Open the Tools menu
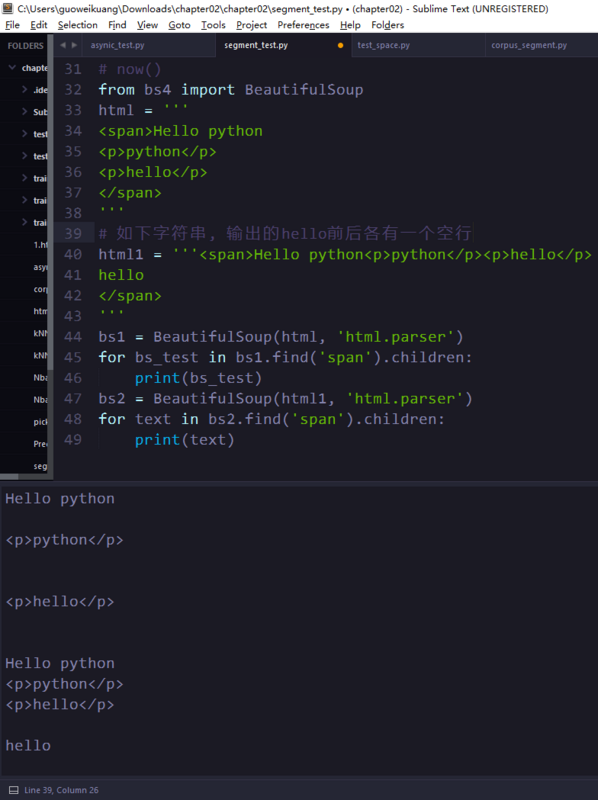 213,25
